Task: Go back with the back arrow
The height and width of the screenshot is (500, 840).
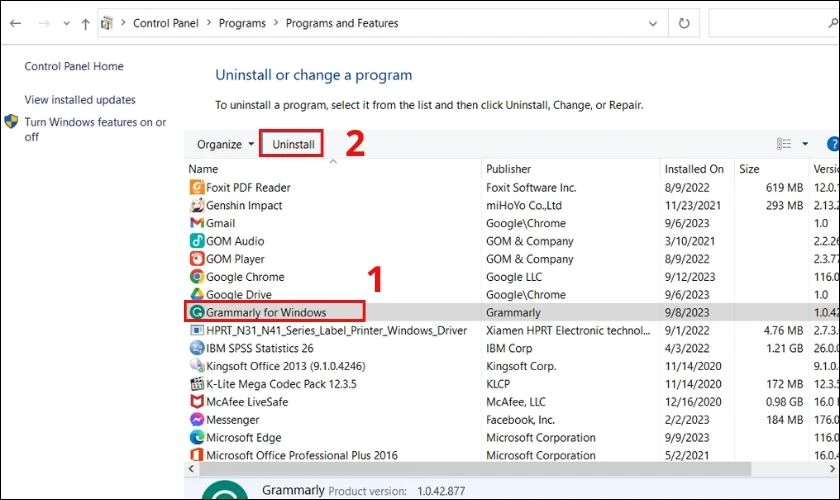Action: point(16,23)
